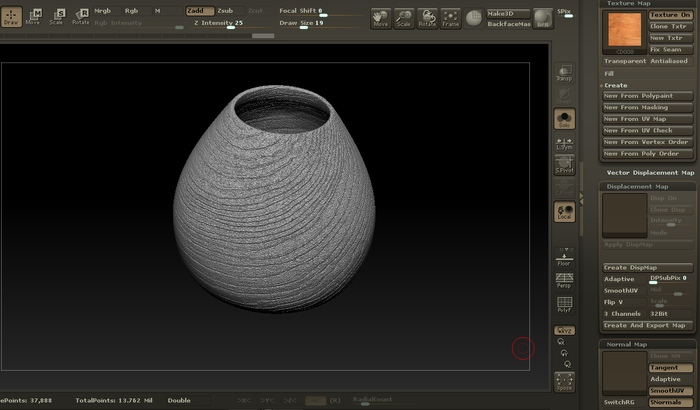
Task: Toggle the Local transformations icon
Action: (x=564, y=211)
